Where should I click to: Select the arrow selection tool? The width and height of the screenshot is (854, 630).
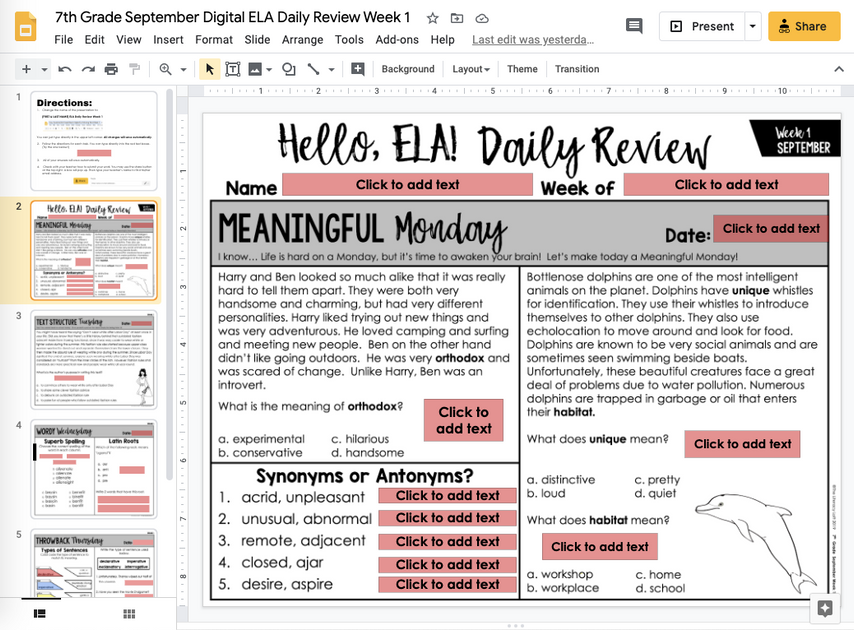click(209, 69)
